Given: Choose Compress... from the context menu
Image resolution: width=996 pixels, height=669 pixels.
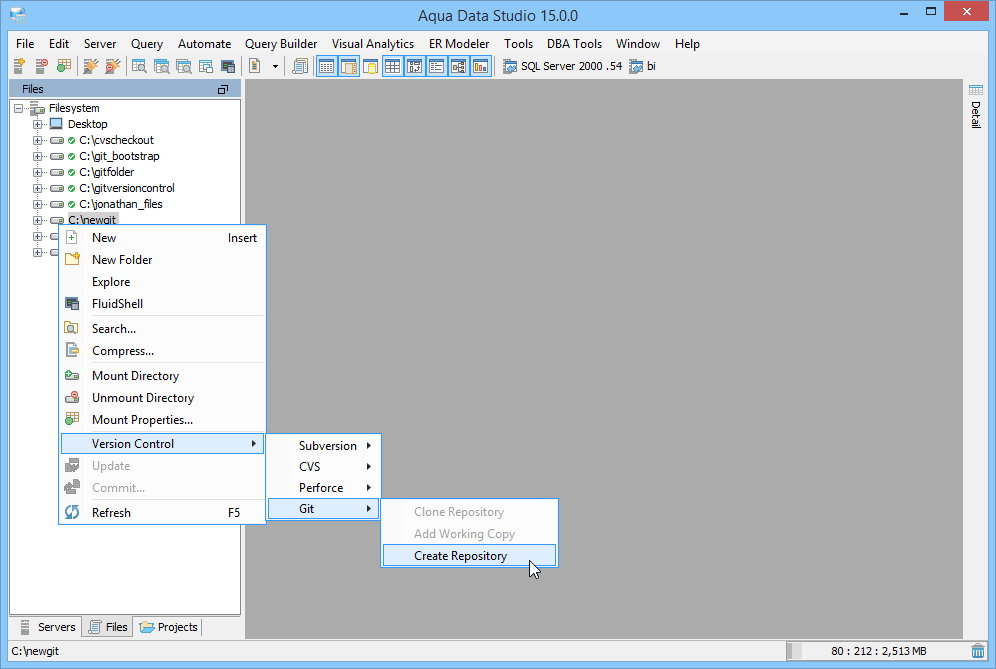Looking at the screenshot, I should 162,351.
